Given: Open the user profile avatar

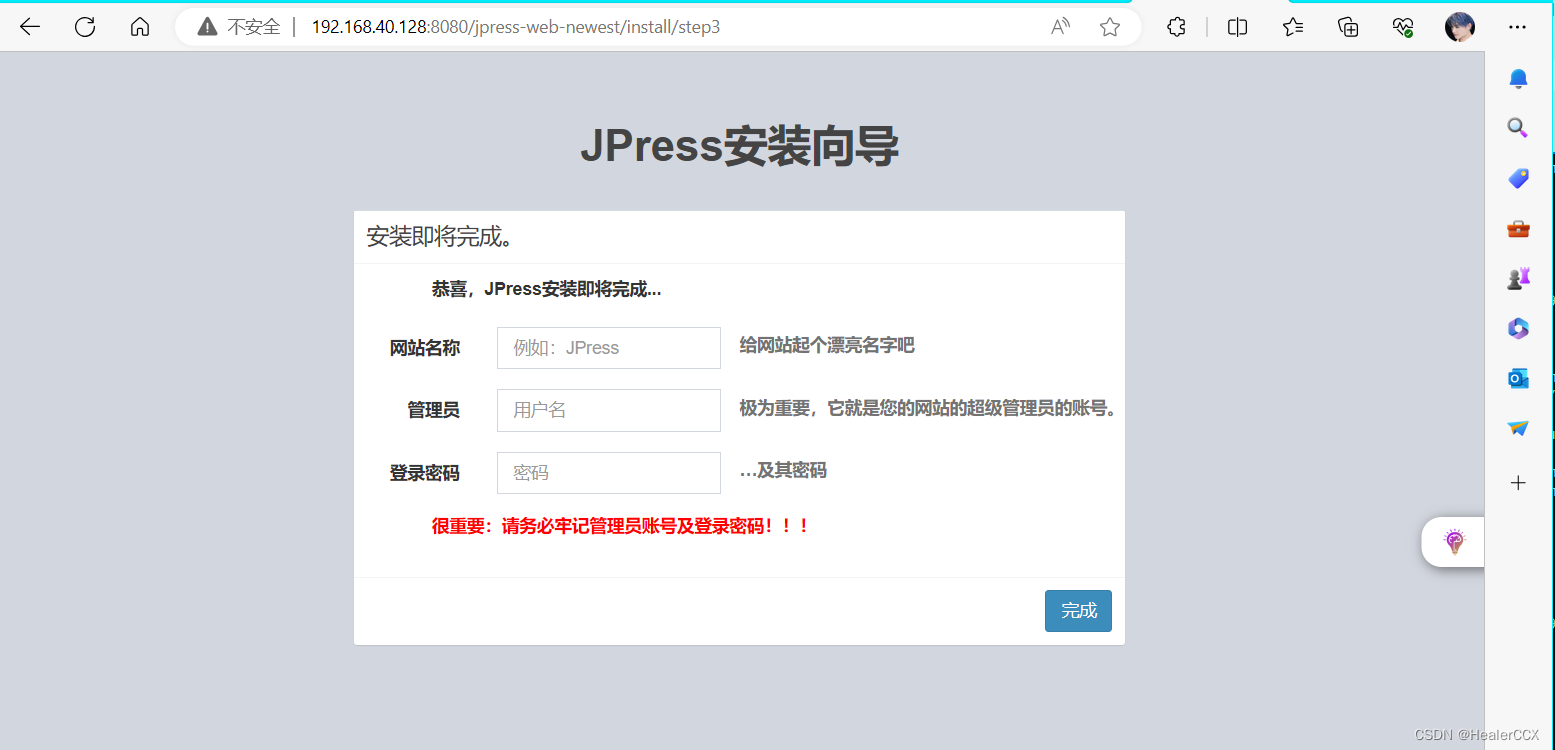Looking at the screenshot, I should point(1460,27).
